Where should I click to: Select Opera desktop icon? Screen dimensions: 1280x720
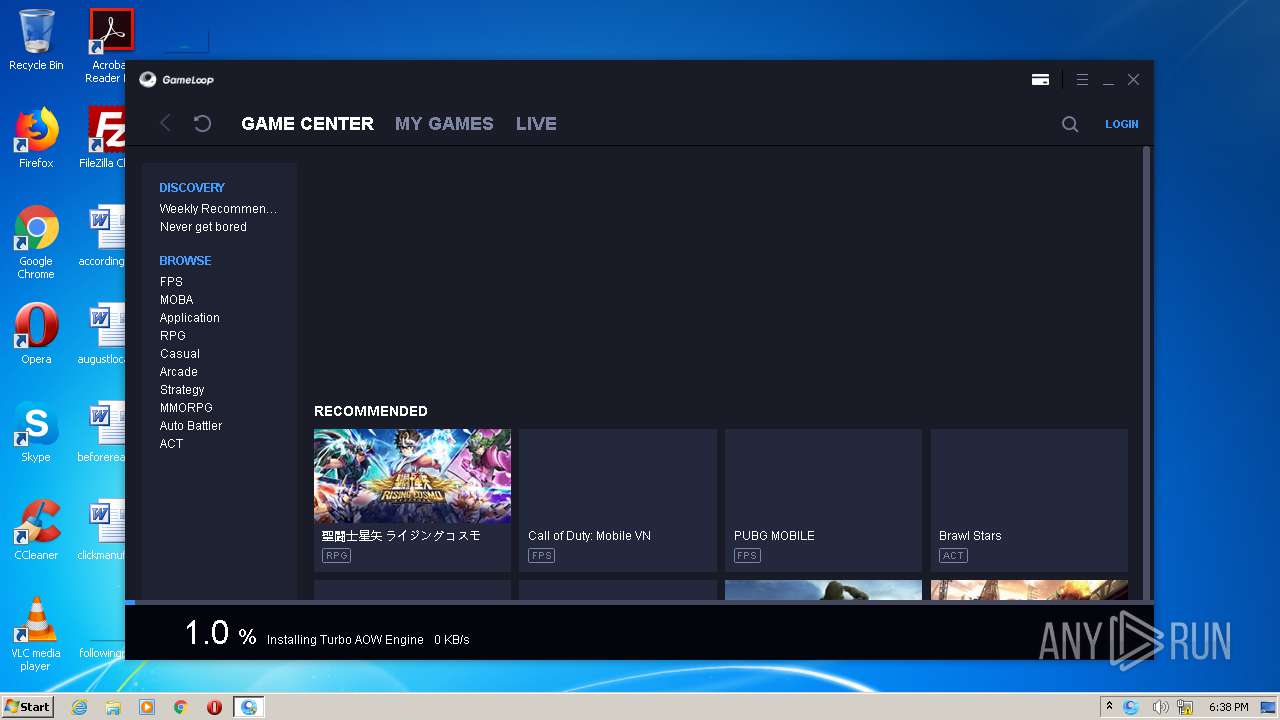point(36,333)
